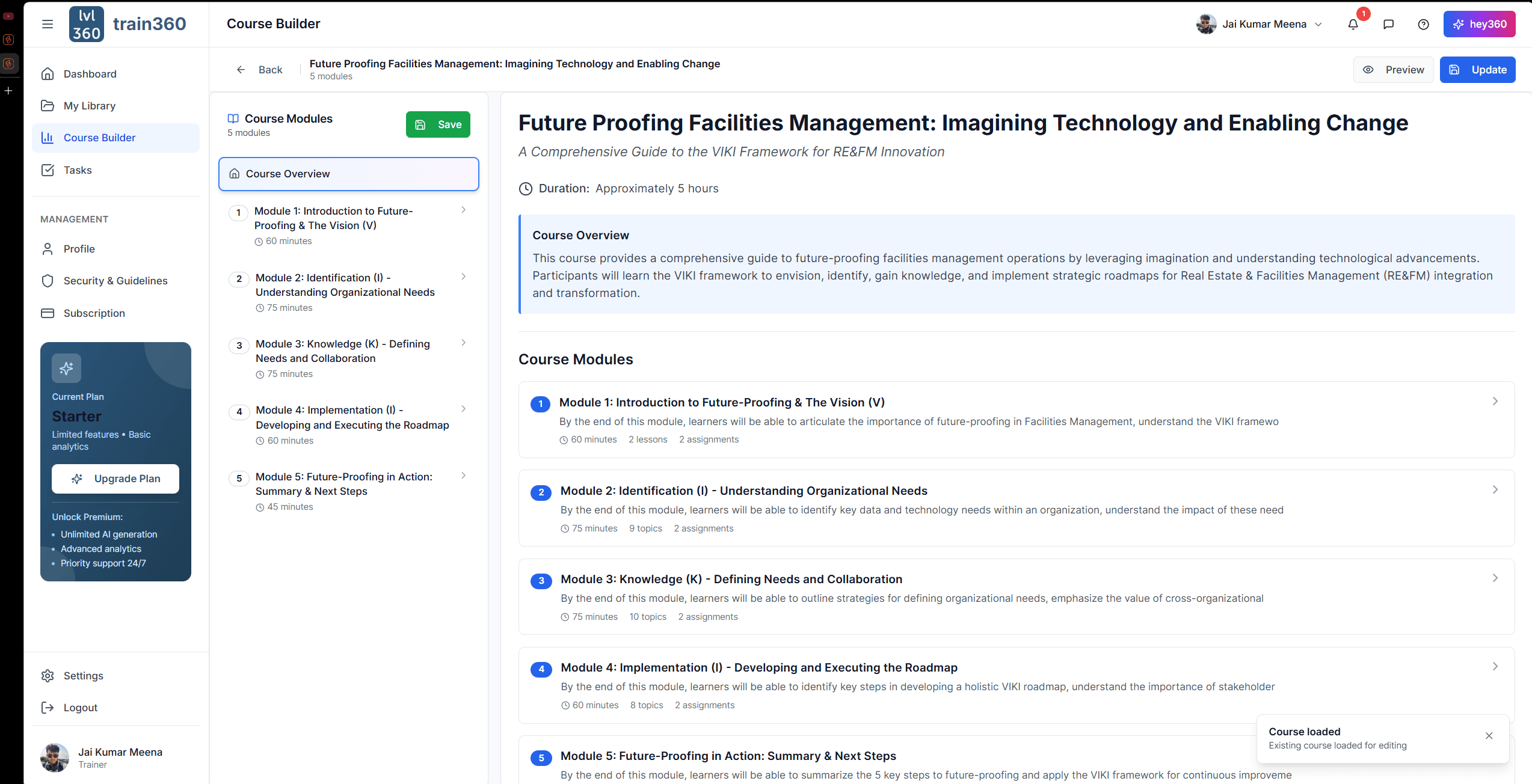
Task: Open the notifications bell
Action: tap(1353, 24)
